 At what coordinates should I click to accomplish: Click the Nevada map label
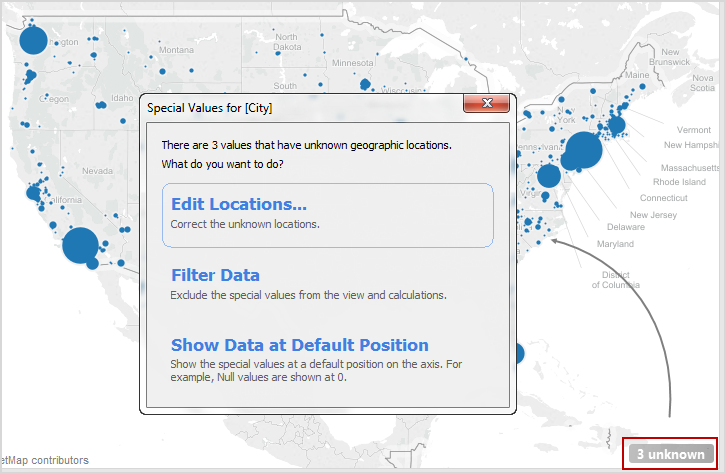(97, 171)
